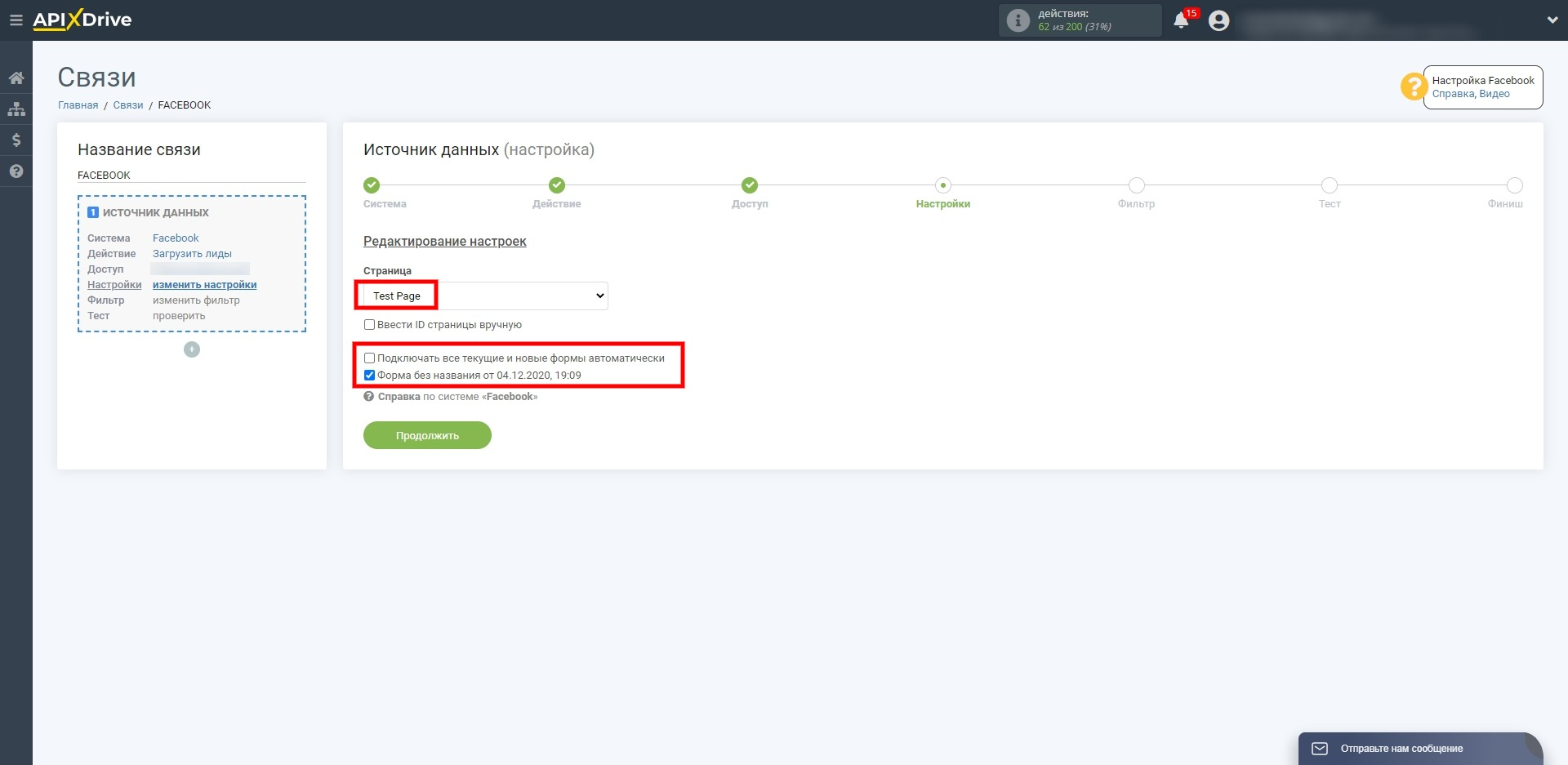Click the ApiX-Drive logo
The width and height of the screenshot is (1568, 765).
pyautogui.click(x=82, y=20)
